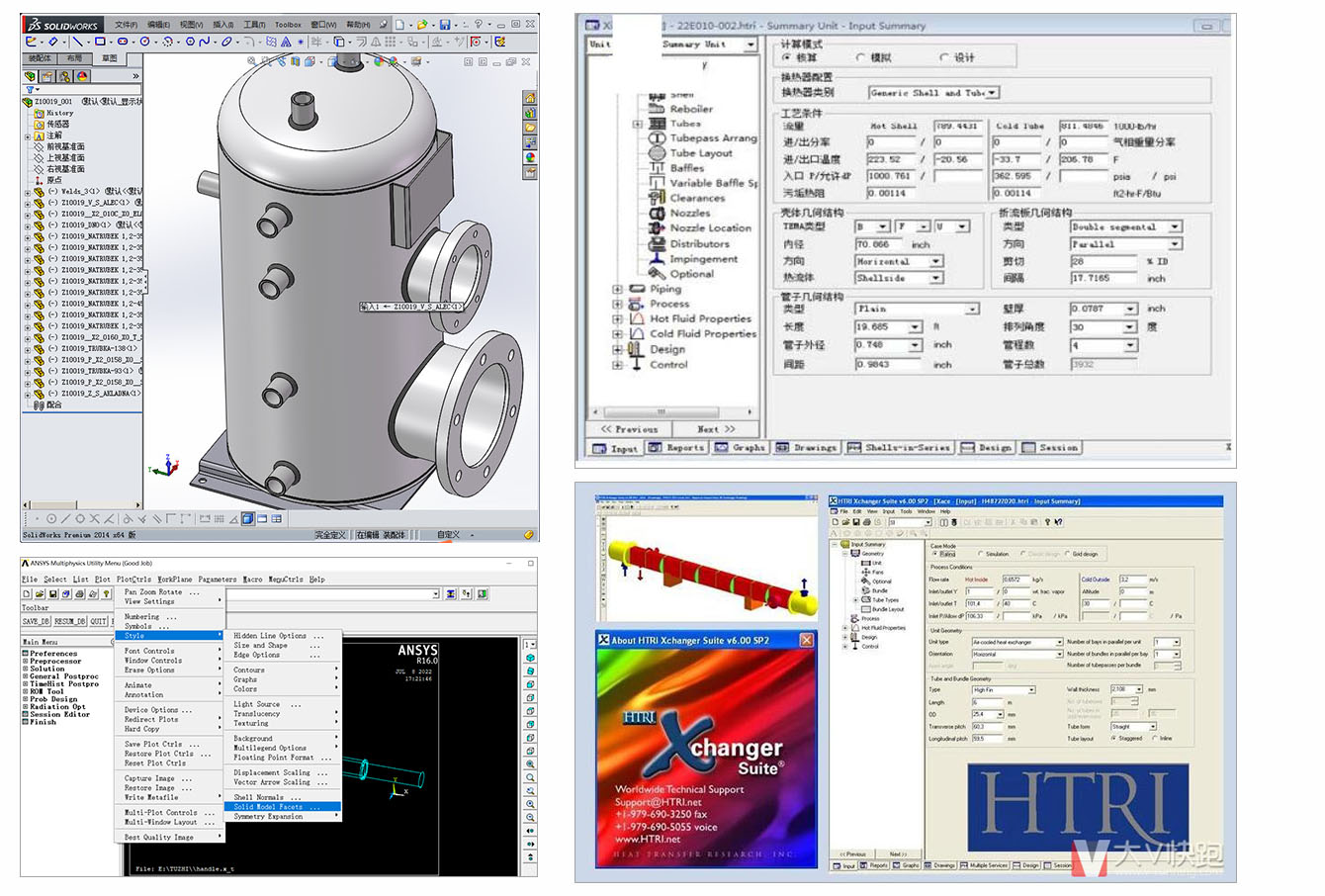Viewport: 1325px width, 896px height.
Task: Select the SolidWorks line sketch tool
Action: tap(76, 43)
